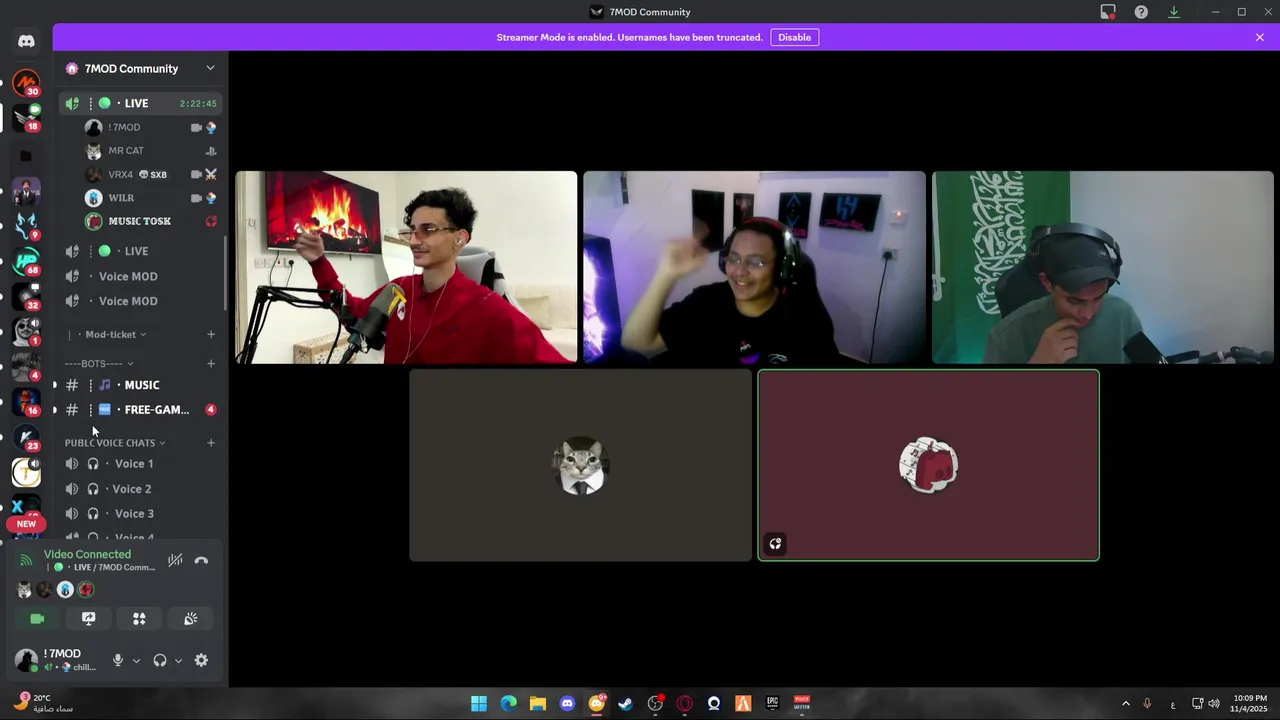Select user VRX4 in voice list
The height and width of the screenshot is (720, 1280).
click(x=151, y=174)
